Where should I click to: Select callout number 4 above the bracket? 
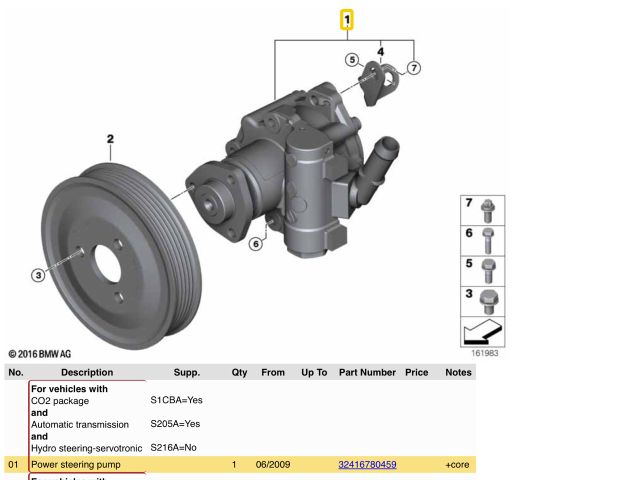[x=381, y=50]
